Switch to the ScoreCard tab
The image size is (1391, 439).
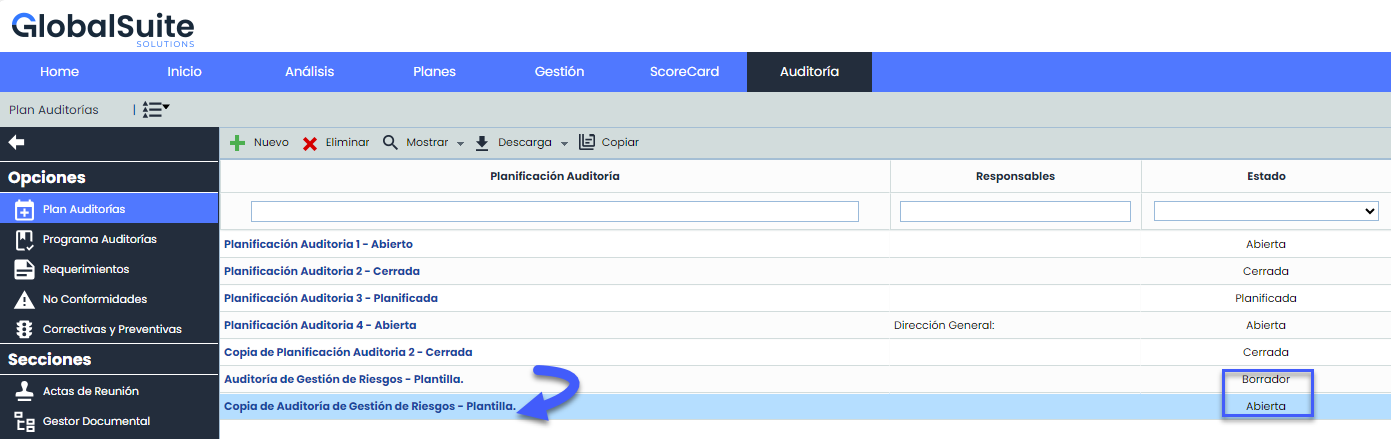tap(684, 72)
